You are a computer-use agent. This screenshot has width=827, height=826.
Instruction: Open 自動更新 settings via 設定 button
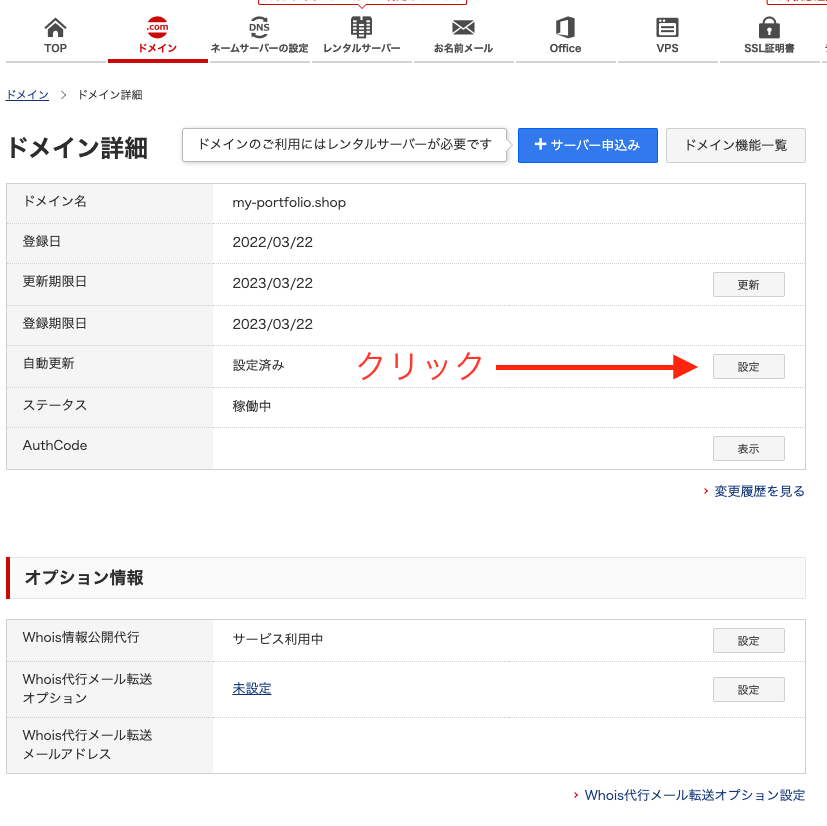(748, 366)
